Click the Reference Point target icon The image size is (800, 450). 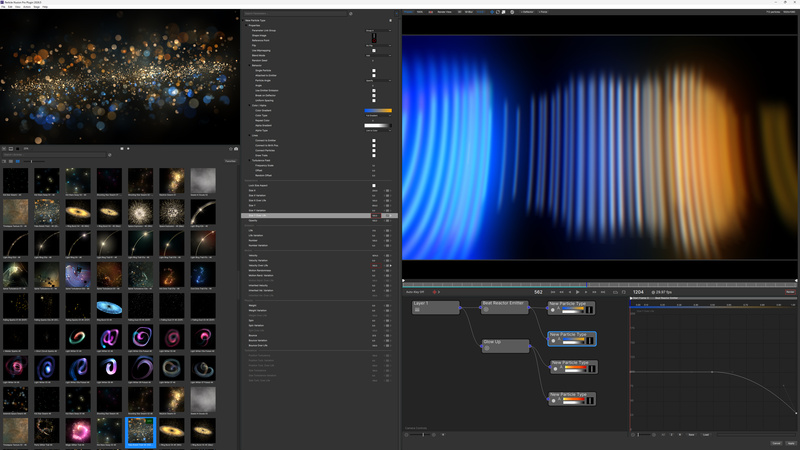click(x=374, y=41)
